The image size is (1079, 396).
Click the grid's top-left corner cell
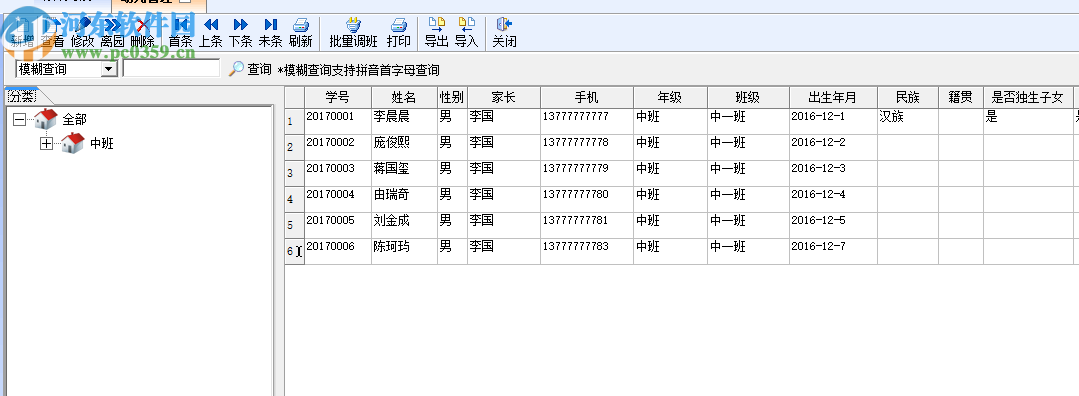point(295,97)
